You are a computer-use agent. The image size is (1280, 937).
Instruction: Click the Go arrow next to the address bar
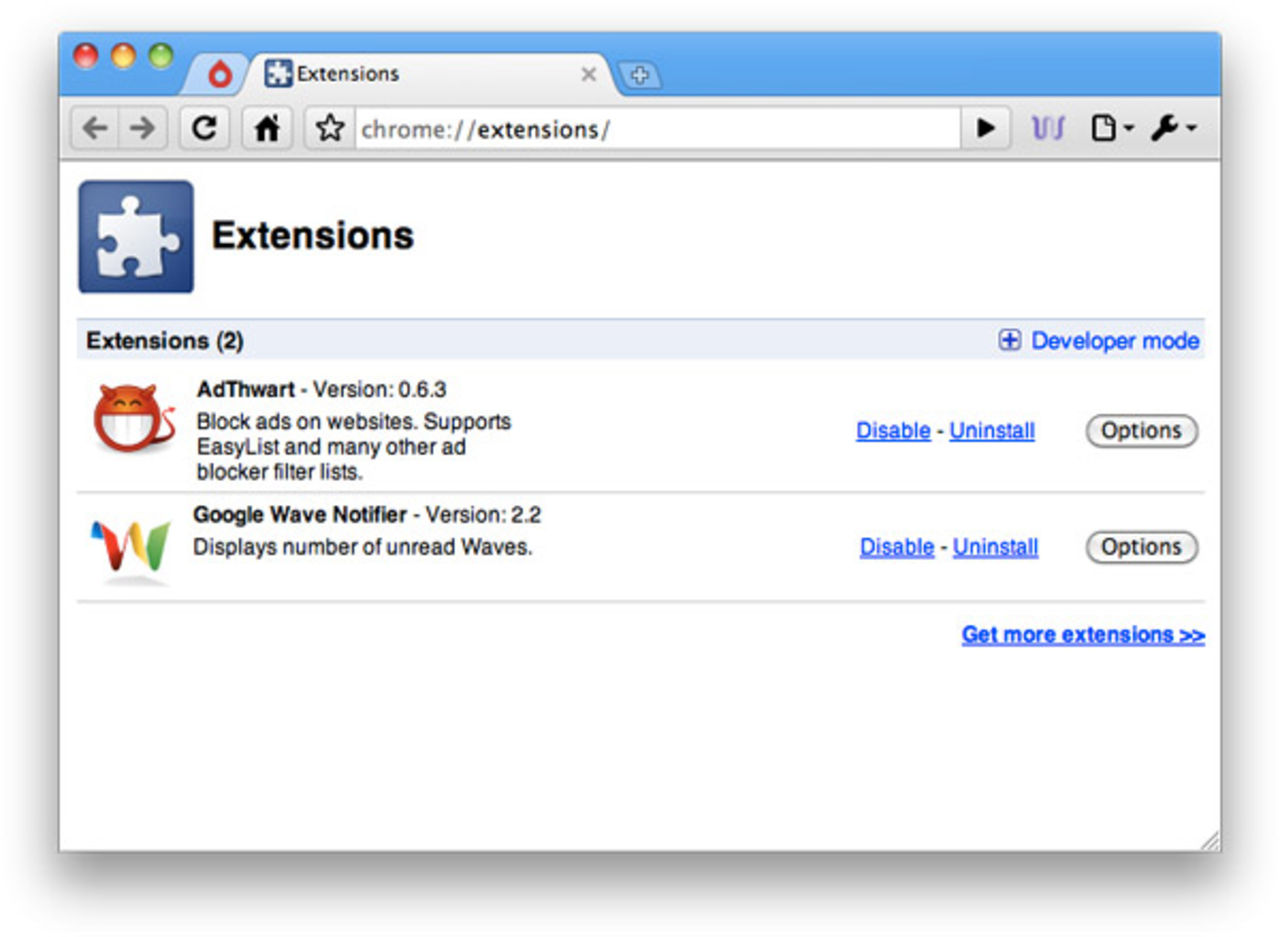click(986, 128)
